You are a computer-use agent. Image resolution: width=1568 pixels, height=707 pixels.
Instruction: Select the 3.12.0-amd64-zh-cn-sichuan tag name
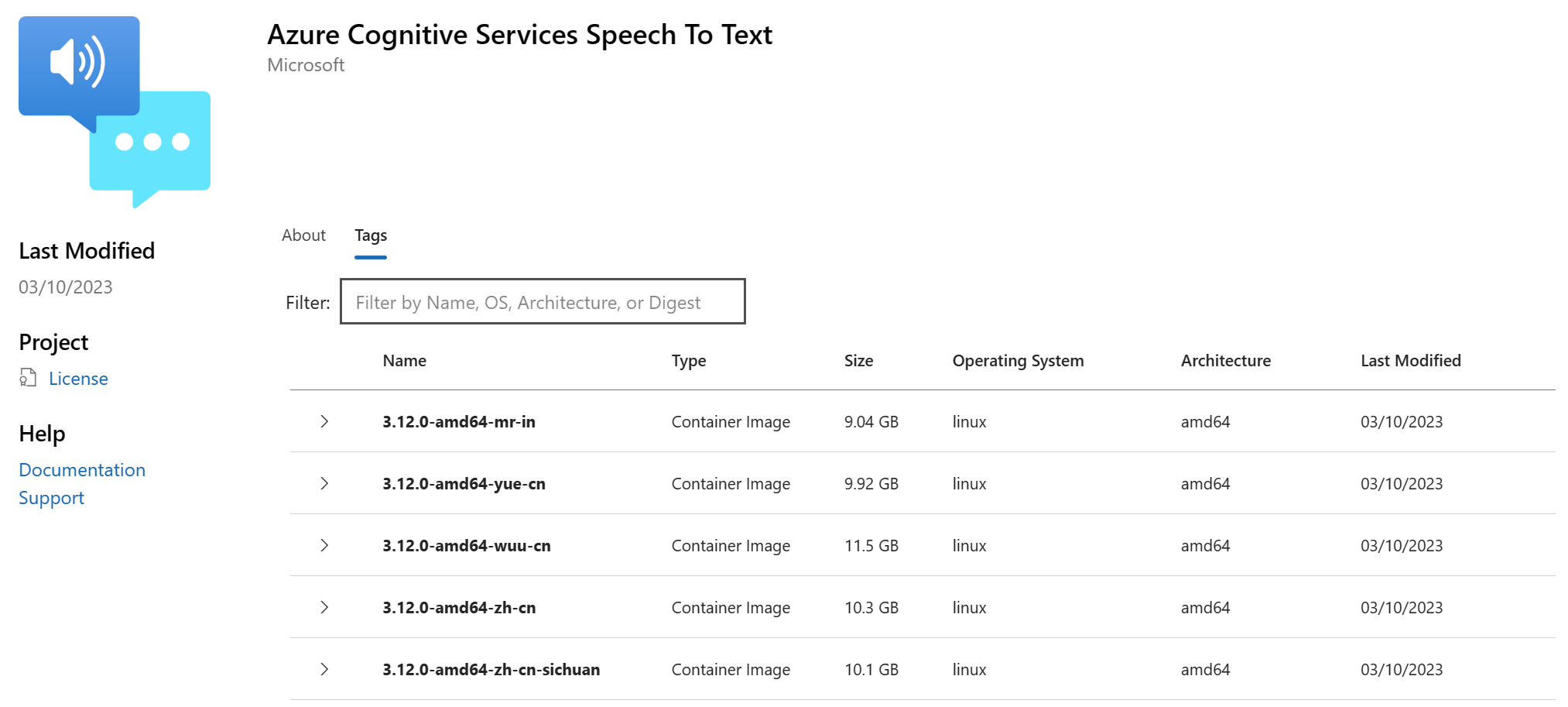tap(491, 670)
